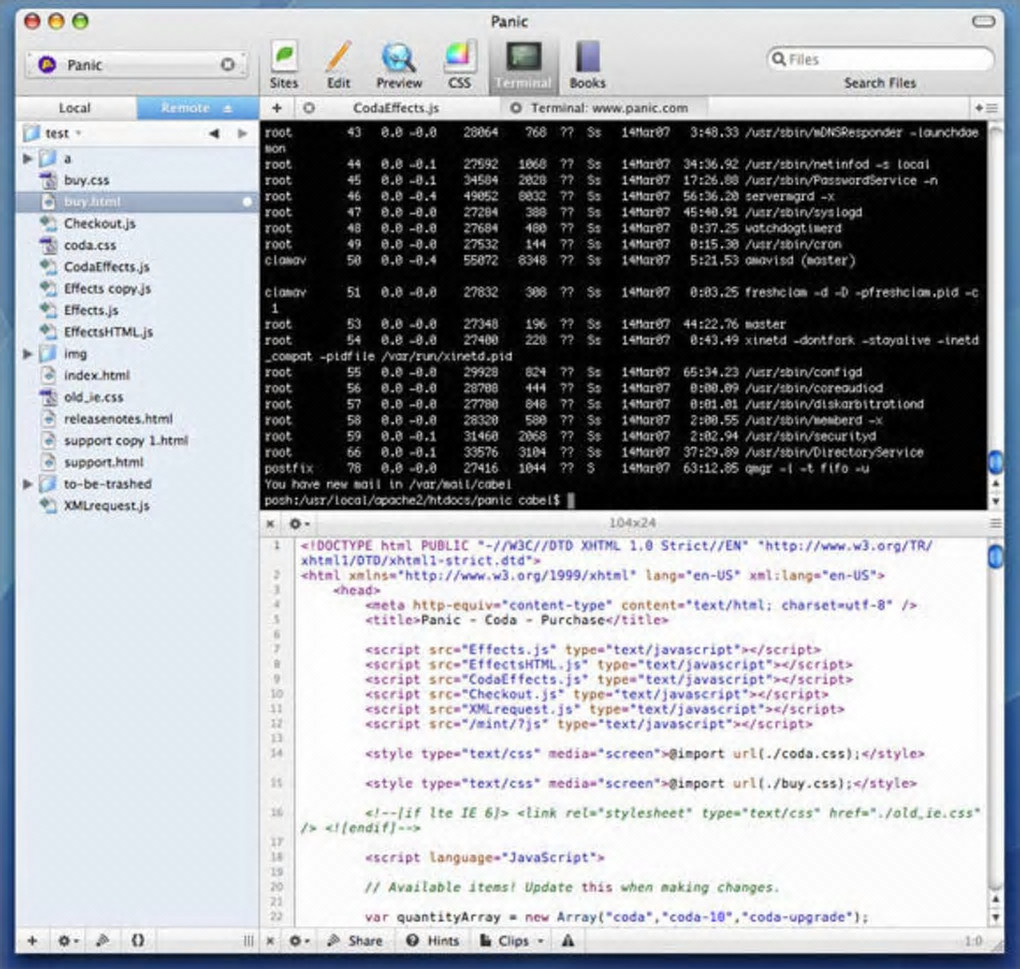Open the Clips dropdown
This screenshot has height=969, width=1020.
[x=513, y=940]
